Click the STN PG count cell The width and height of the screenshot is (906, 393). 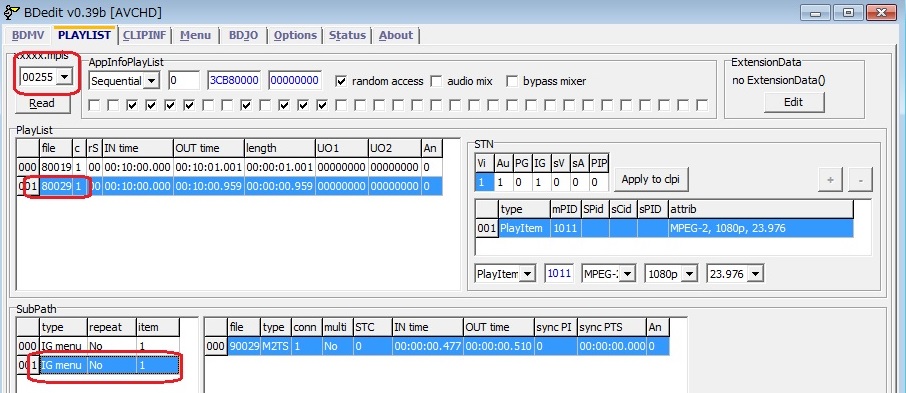(522, 183)
